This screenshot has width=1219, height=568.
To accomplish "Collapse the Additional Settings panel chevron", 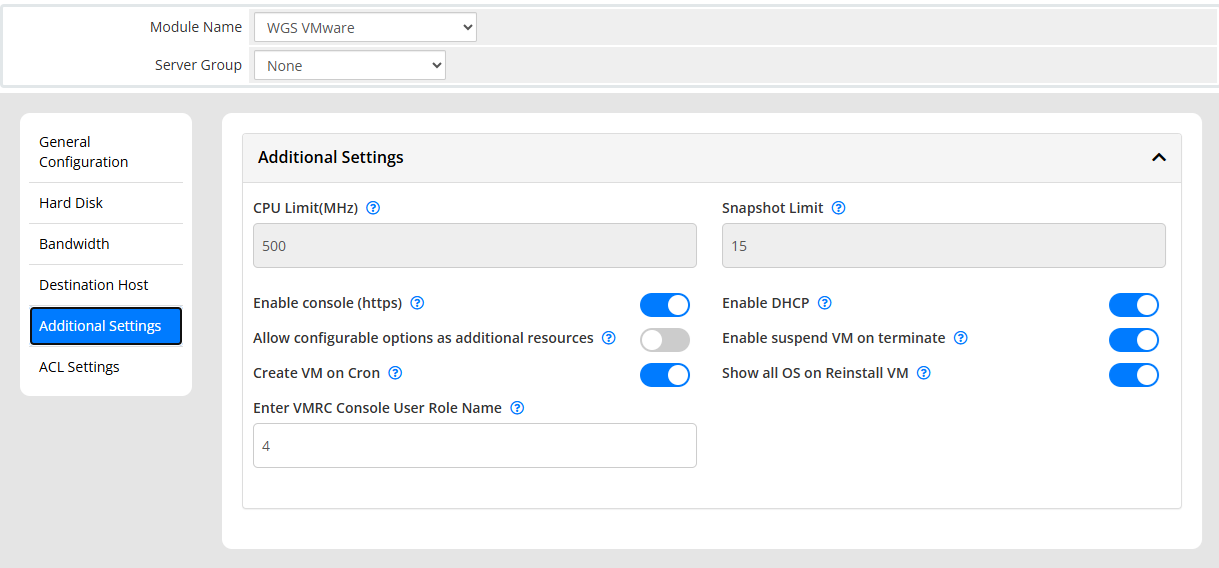I will click(1159, 157).
